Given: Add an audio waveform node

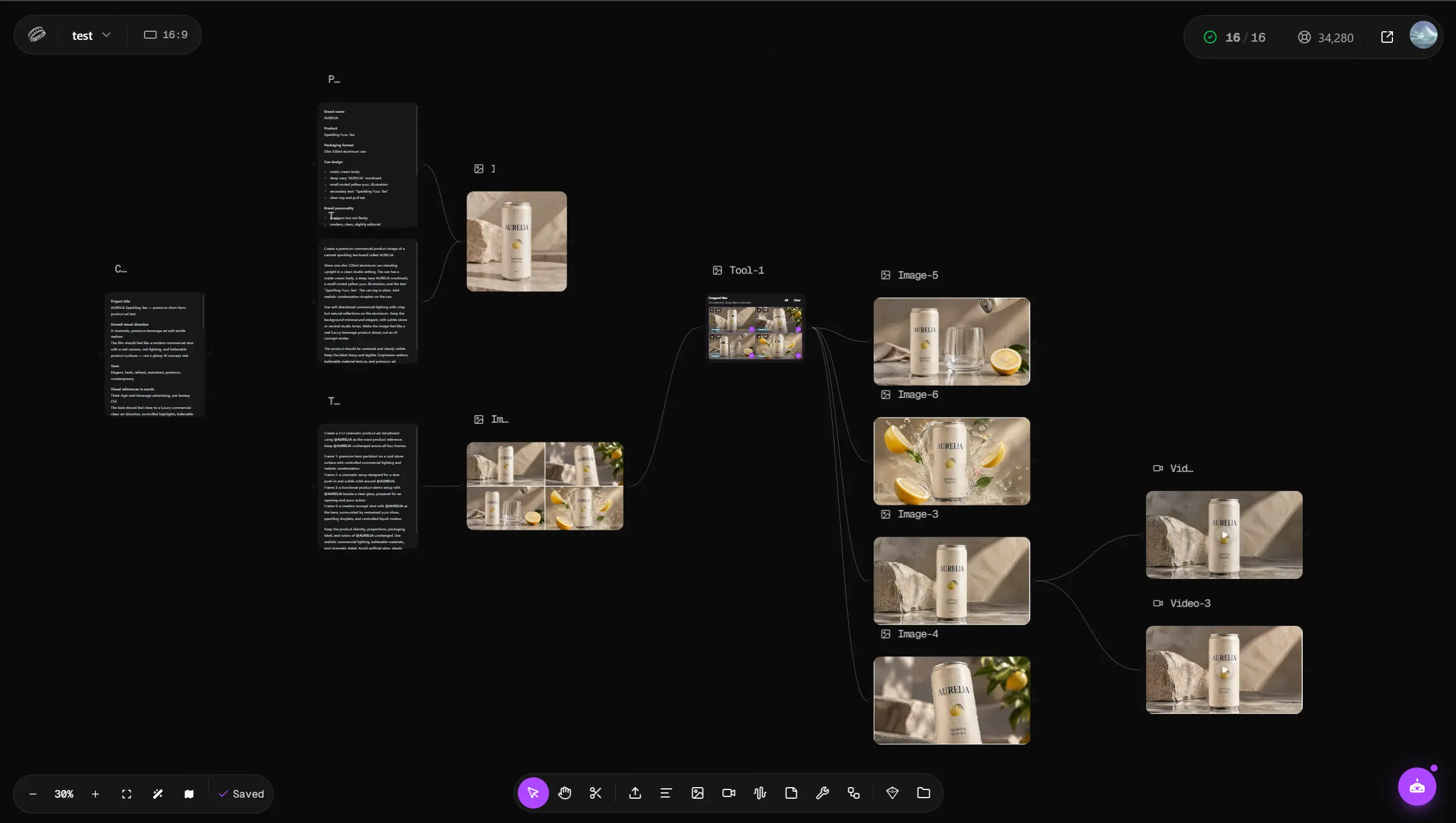Looking at the screenshot, I should pyautogui.click(x=760, y=793).
